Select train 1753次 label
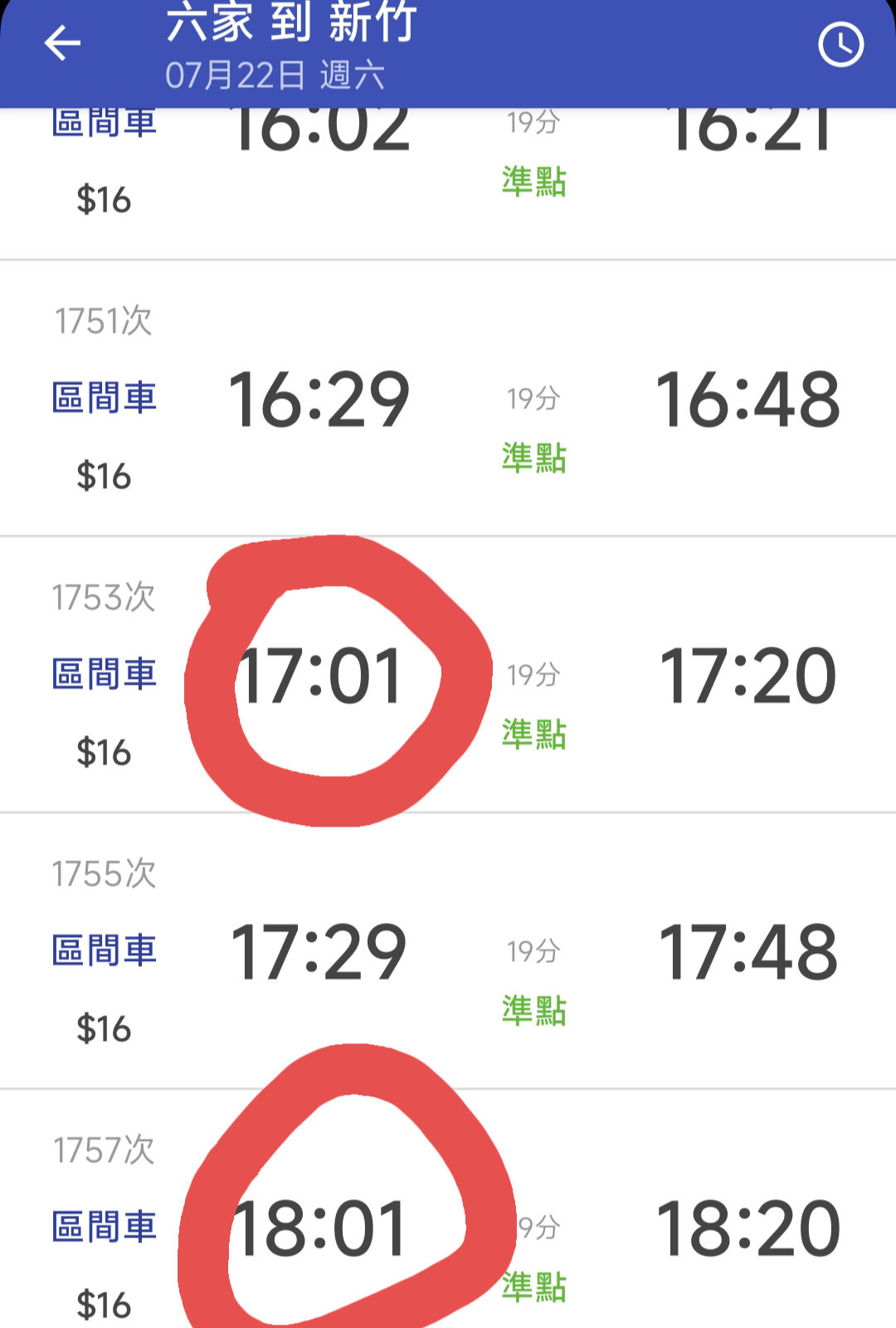The image size is (896, 1328). click(104, 598)
